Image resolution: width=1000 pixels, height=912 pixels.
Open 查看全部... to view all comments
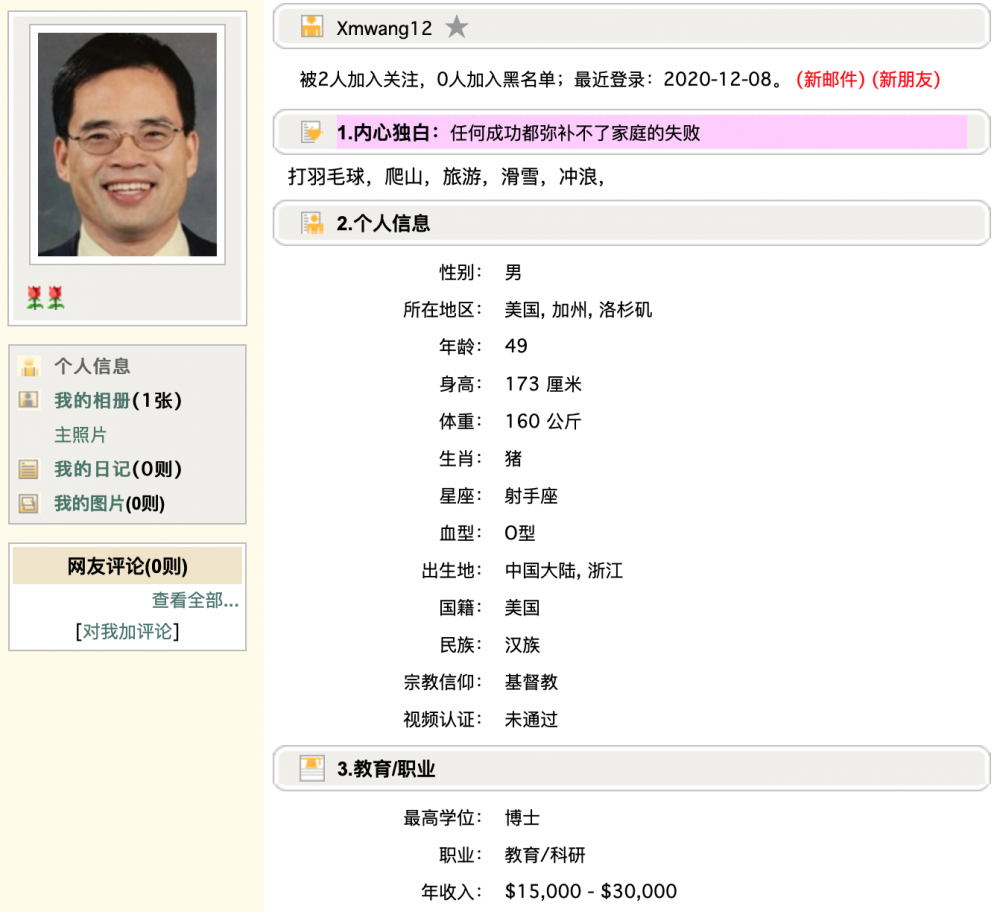coord(195,600)
